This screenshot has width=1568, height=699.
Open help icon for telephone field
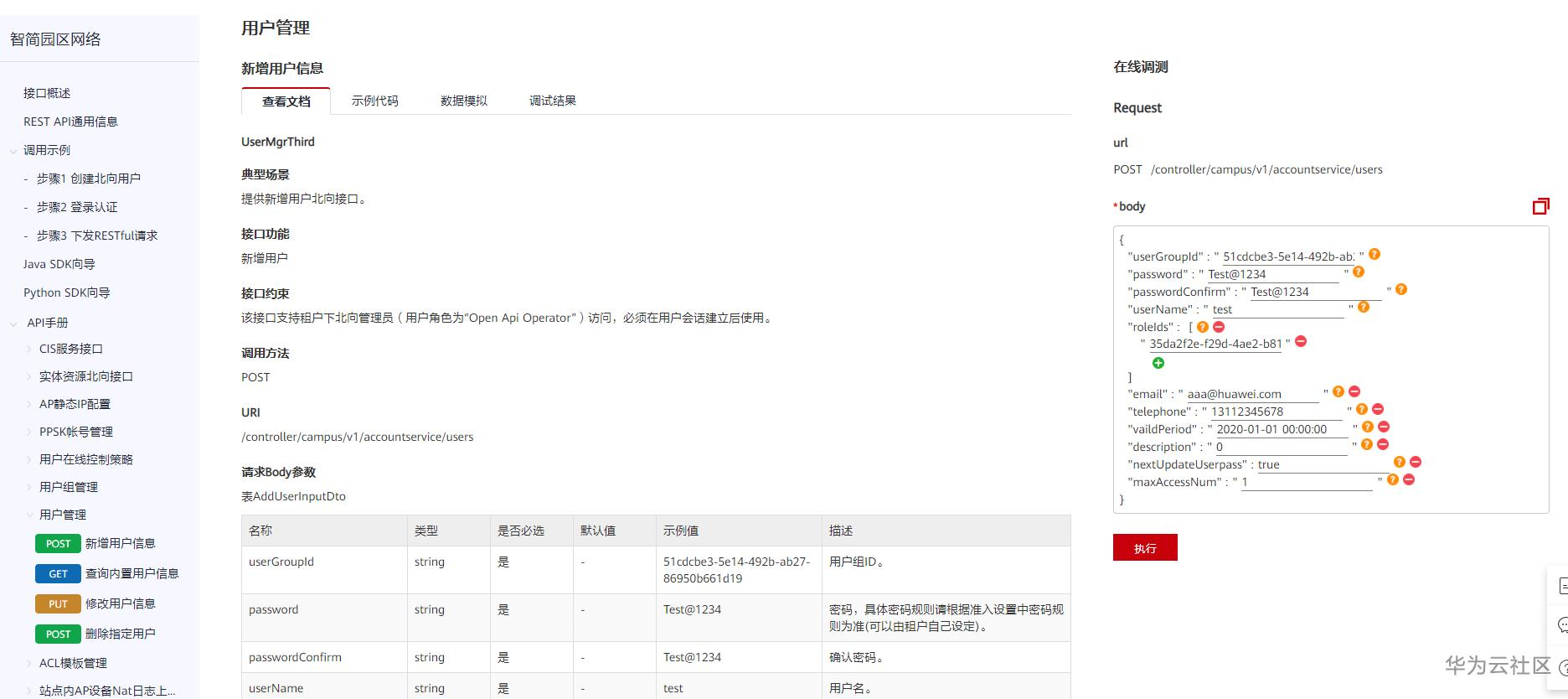click(1362, 409)
